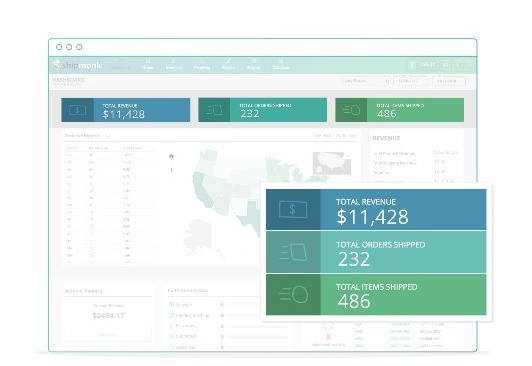This screenshot has height=366, width=532.
Task: Click the start date input field
Action: tap(410, 81)
